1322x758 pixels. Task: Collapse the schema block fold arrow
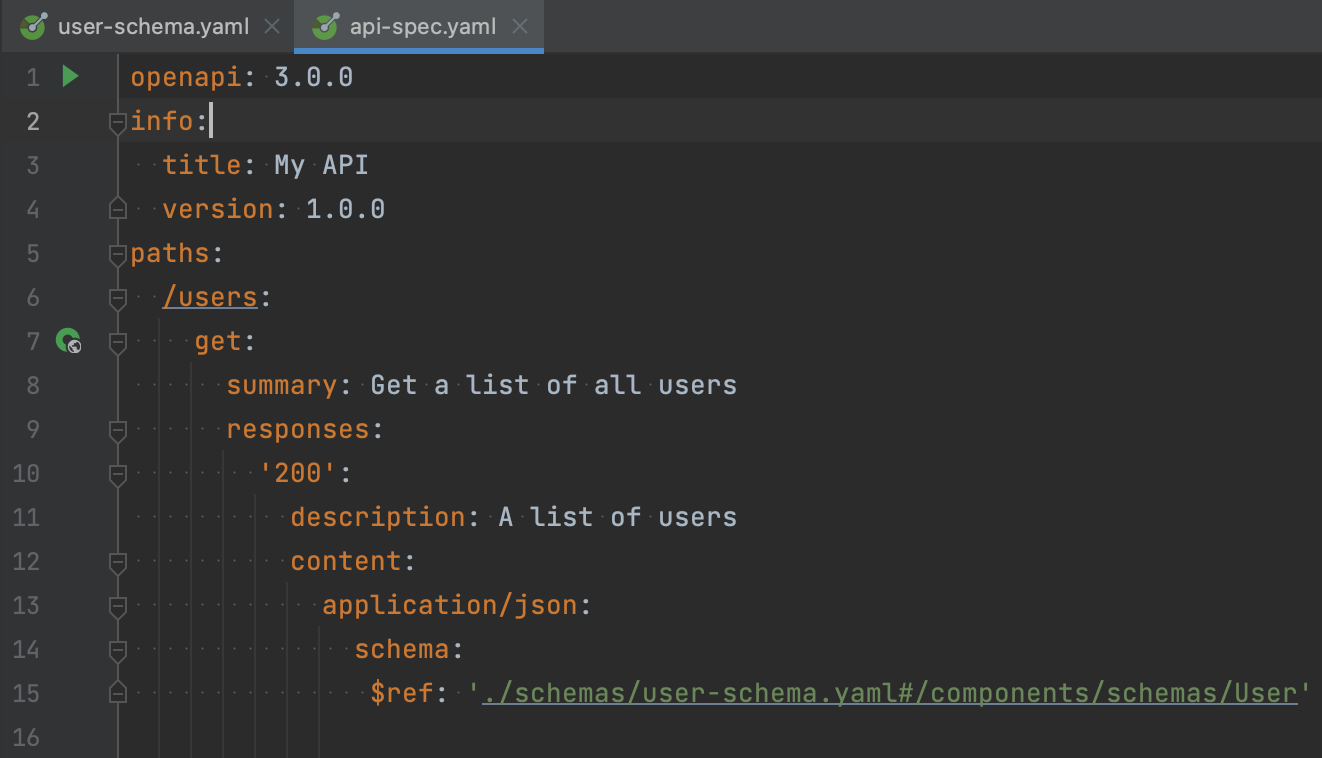tap(116, 649)
